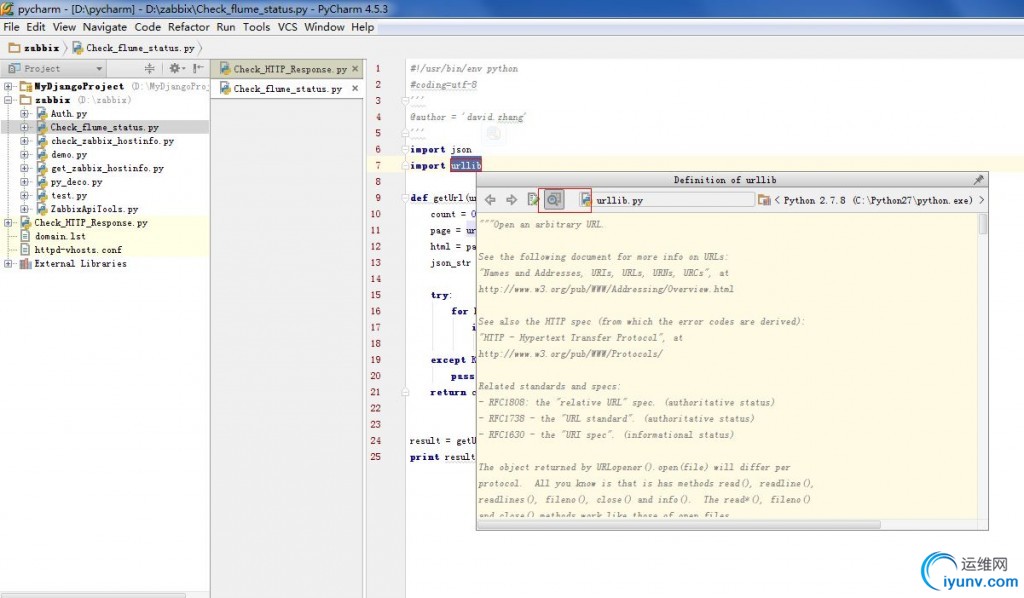The image size is (1024, 598).
Task: Select External Libraries in the tree
Action: coord(80,264)
